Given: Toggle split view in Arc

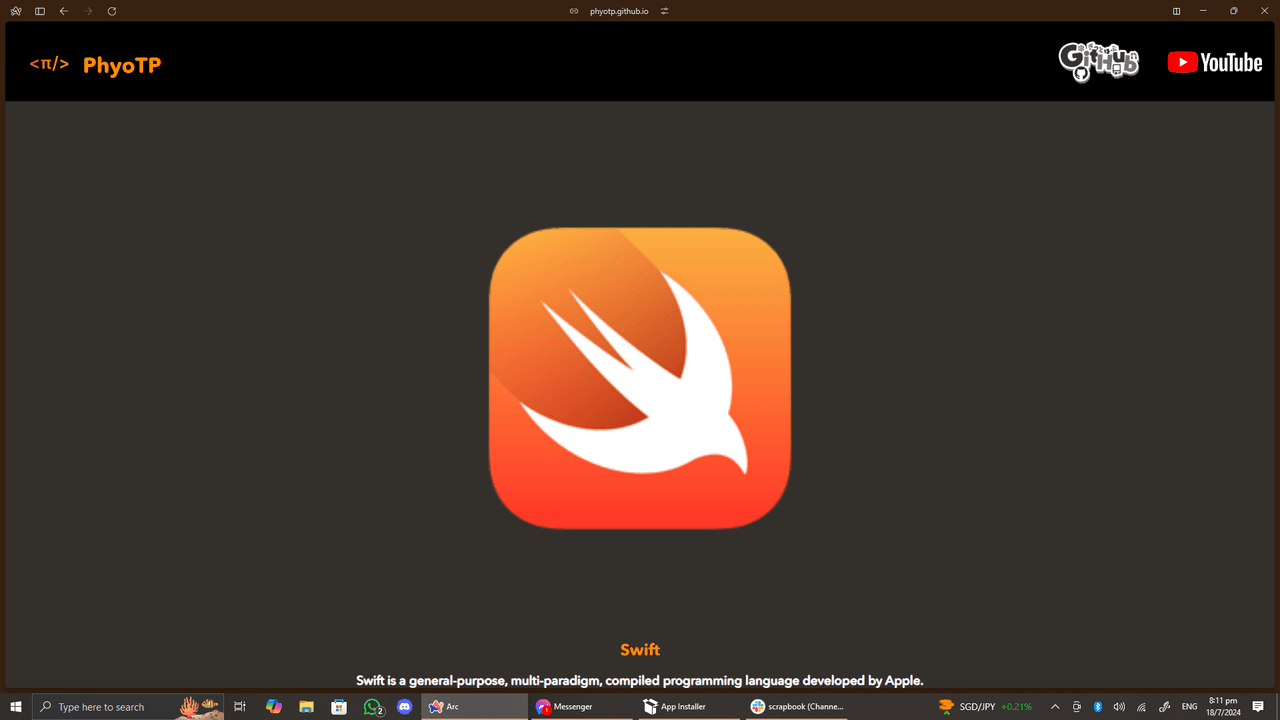Looking at the screenshot, I should coord(1176,11).
